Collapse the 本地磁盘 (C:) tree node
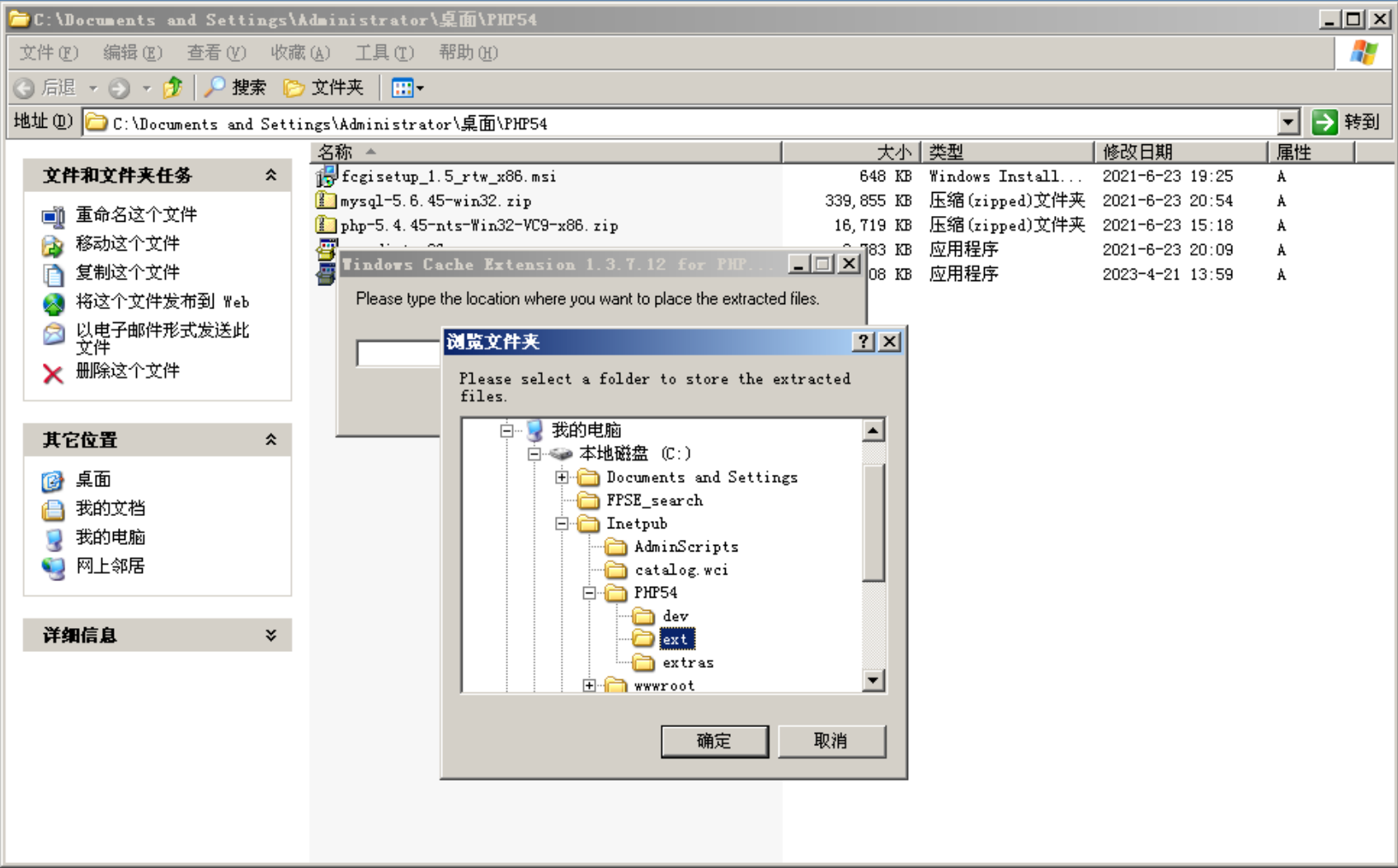The width and height of the screenshot is (1398, 868). point(534,454)
